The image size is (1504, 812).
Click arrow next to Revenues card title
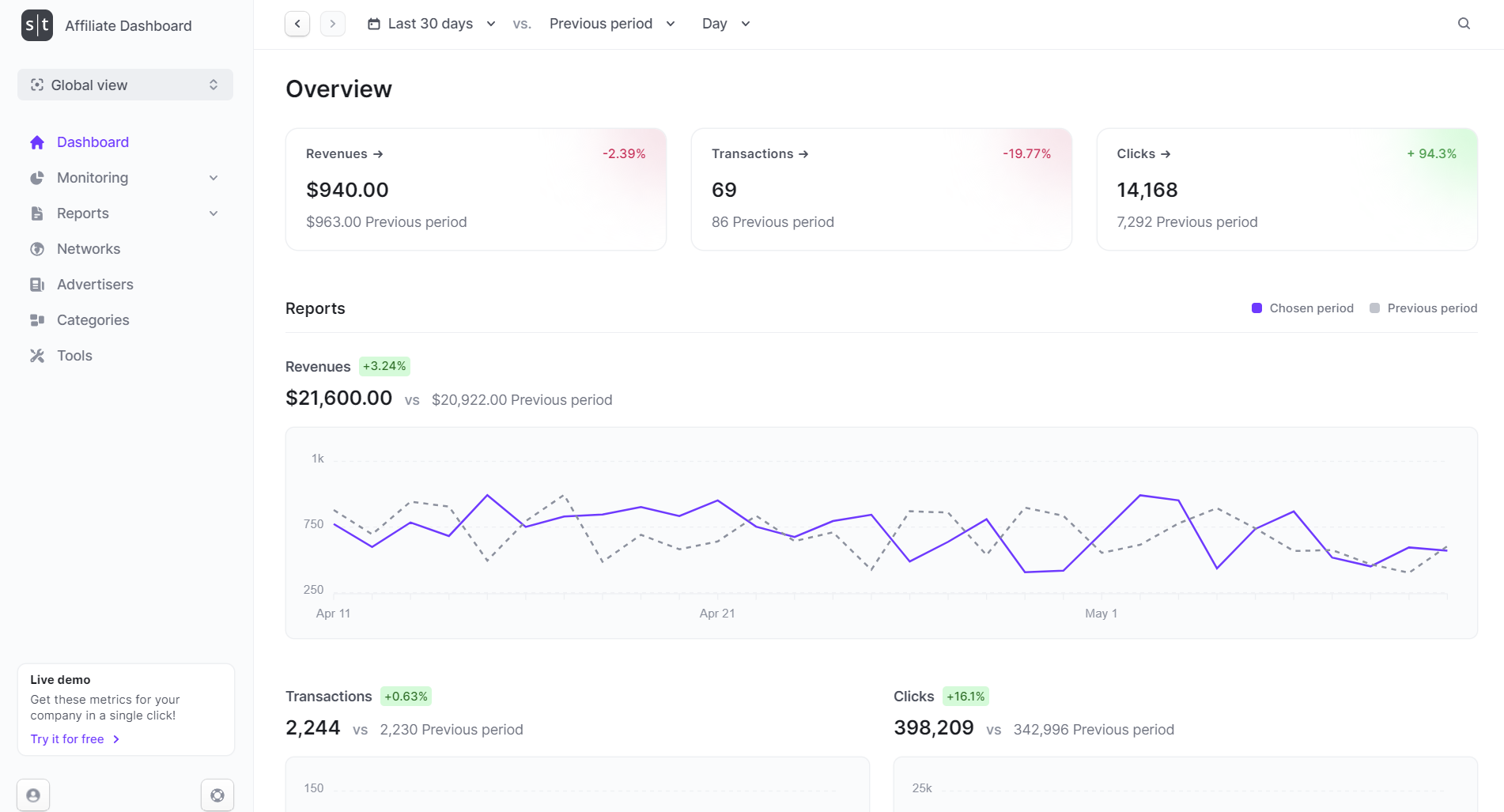pos(378,154)
